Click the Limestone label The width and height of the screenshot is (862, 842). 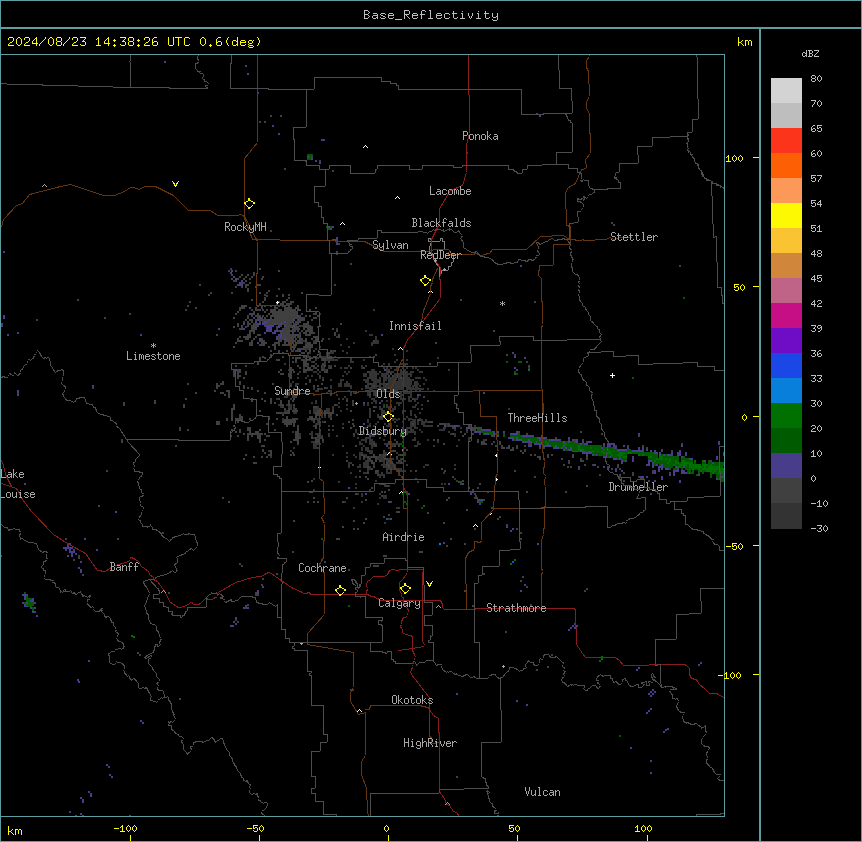(x=153, y=356)
